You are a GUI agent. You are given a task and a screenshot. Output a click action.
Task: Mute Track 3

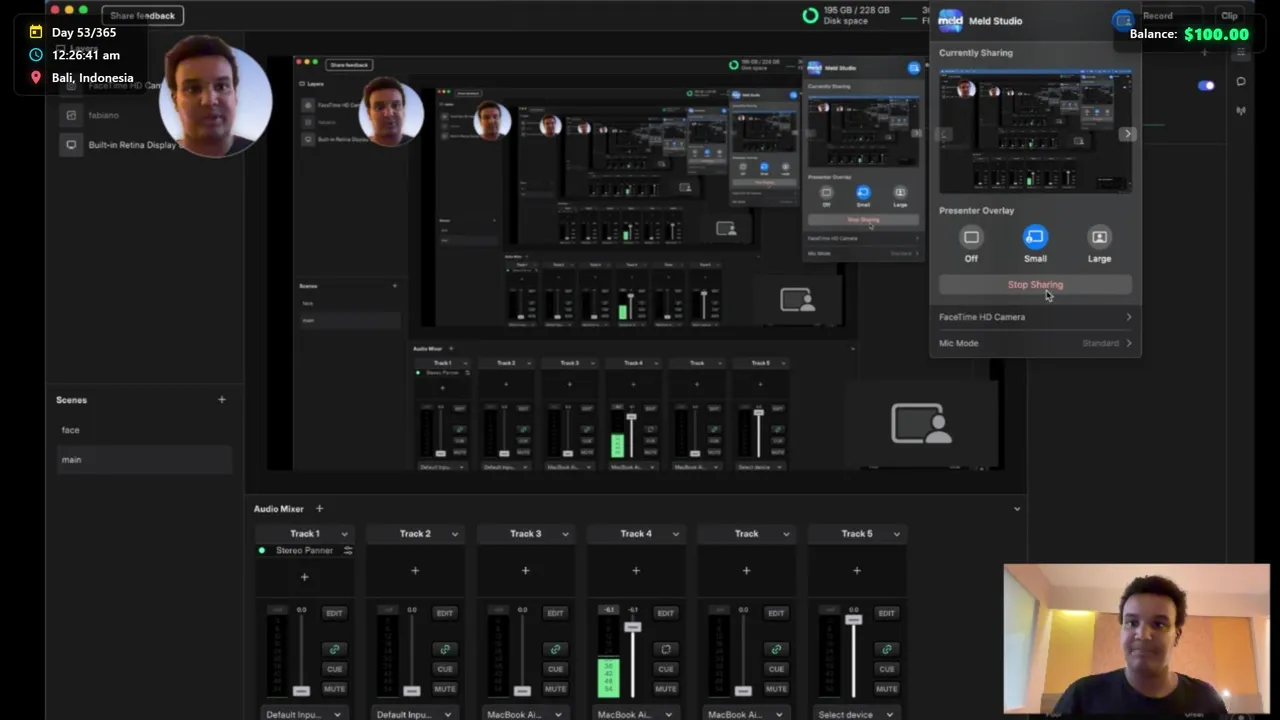point(555,689)
